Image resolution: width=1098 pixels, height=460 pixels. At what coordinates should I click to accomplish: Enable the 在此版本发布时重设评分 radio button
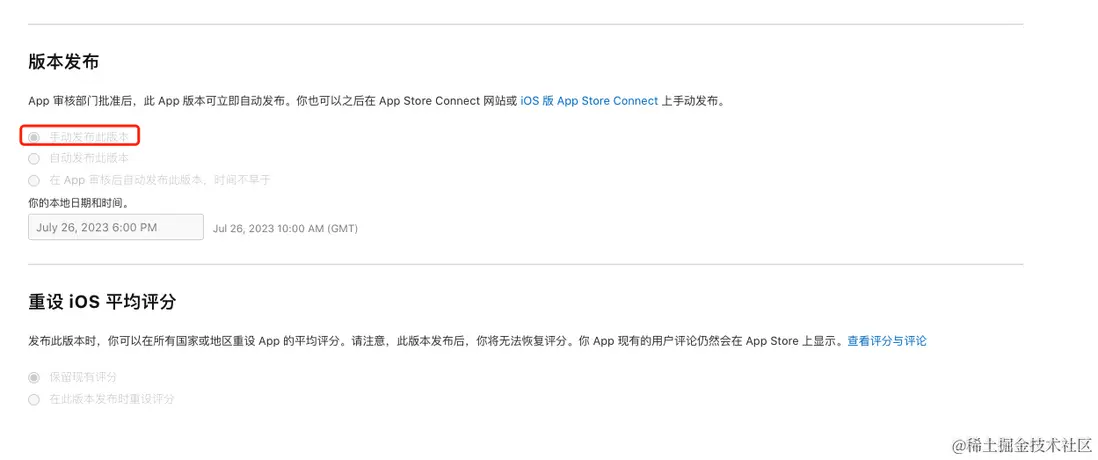coord(34,399)
